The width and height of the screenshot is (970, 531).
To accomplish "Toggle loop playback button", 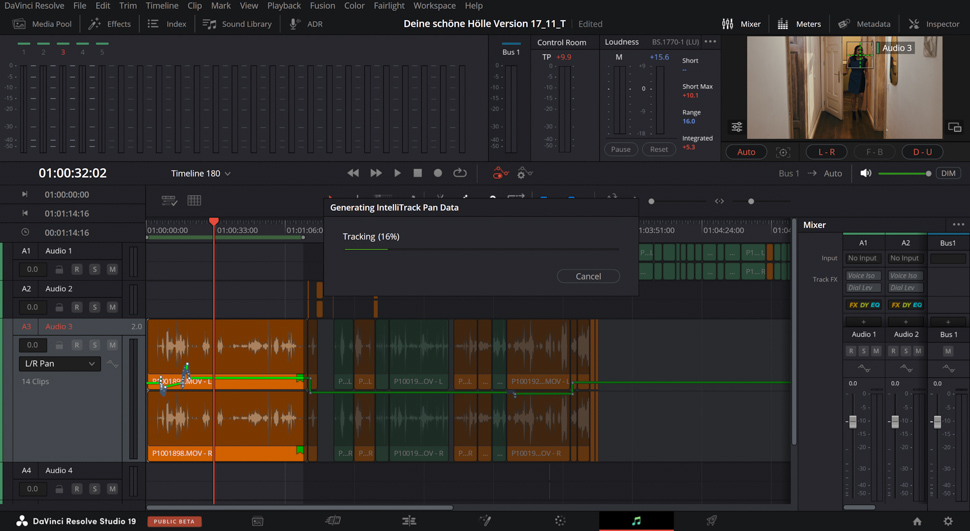I will point(460,173).
